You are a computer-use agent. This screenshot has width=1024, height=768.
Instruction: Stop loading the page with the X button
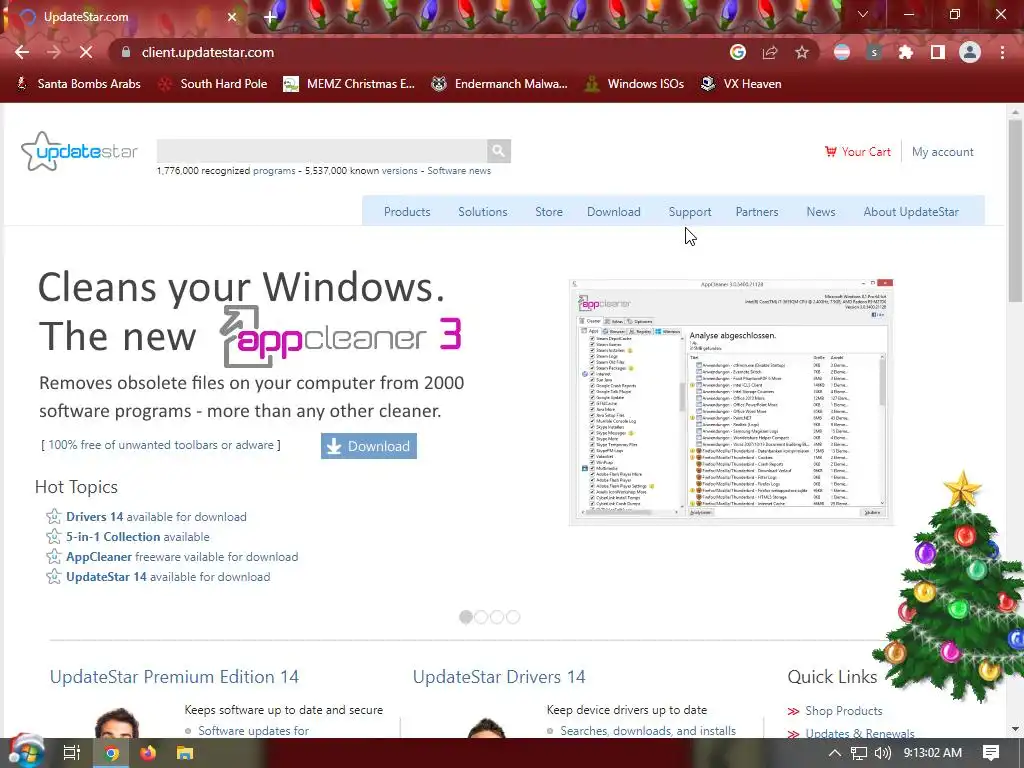[x=86, y=52]
